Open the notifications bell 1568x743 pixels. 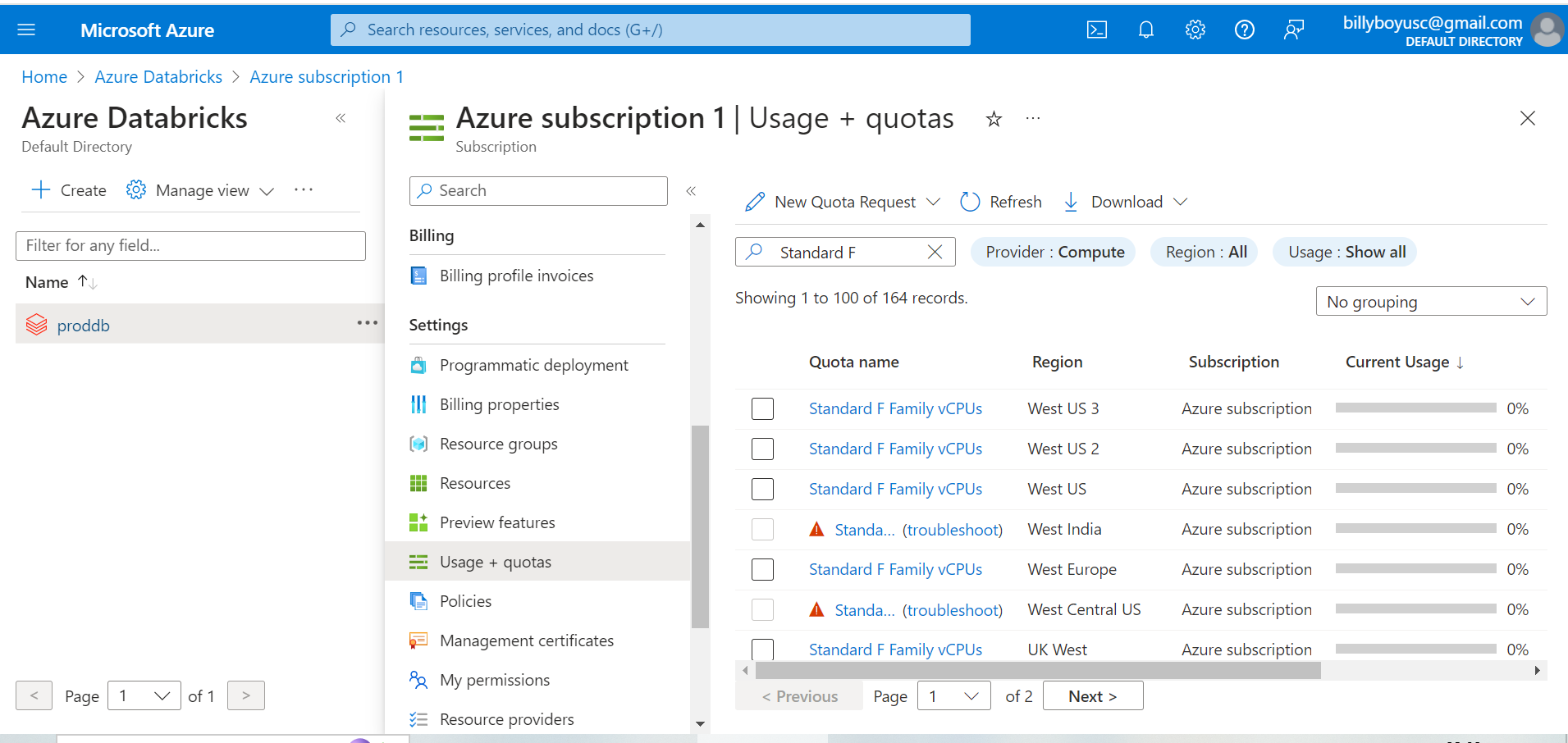click(1146, 30)
